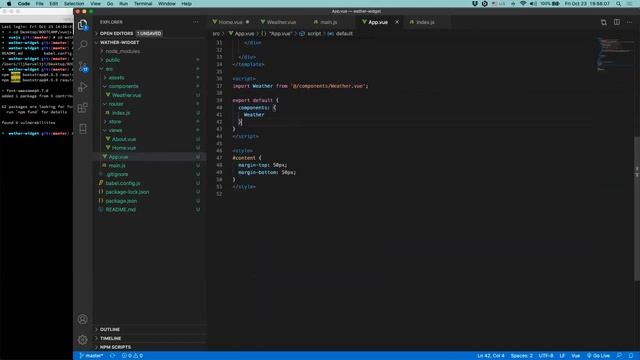Viewport: 640px width, 360px height.
Task: Collapse the views folder
Action: point(116,131)
